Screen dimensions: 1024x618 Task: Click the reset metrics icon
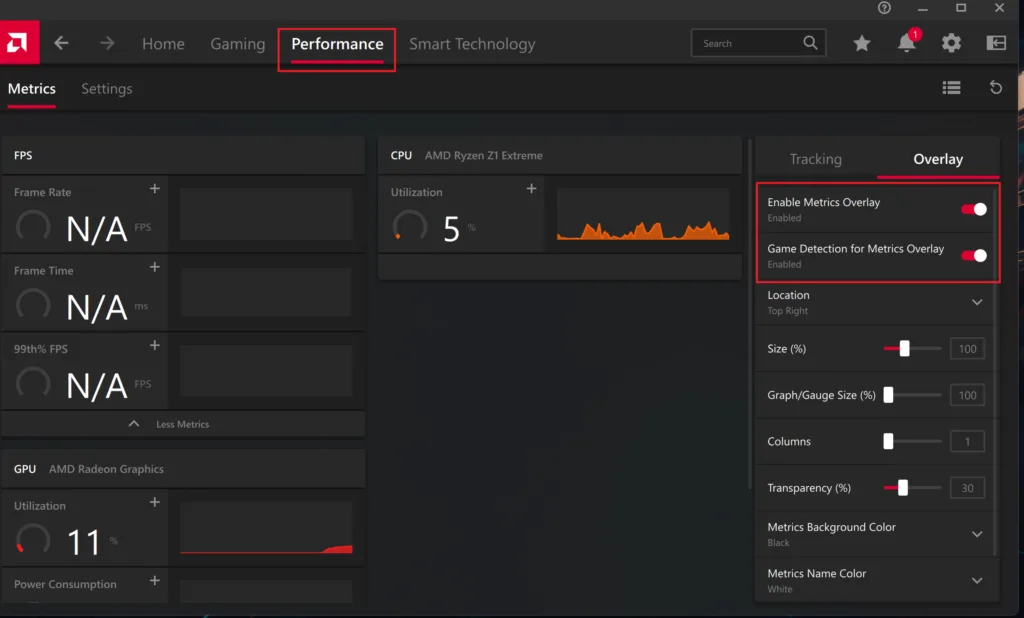click(996, 88)
